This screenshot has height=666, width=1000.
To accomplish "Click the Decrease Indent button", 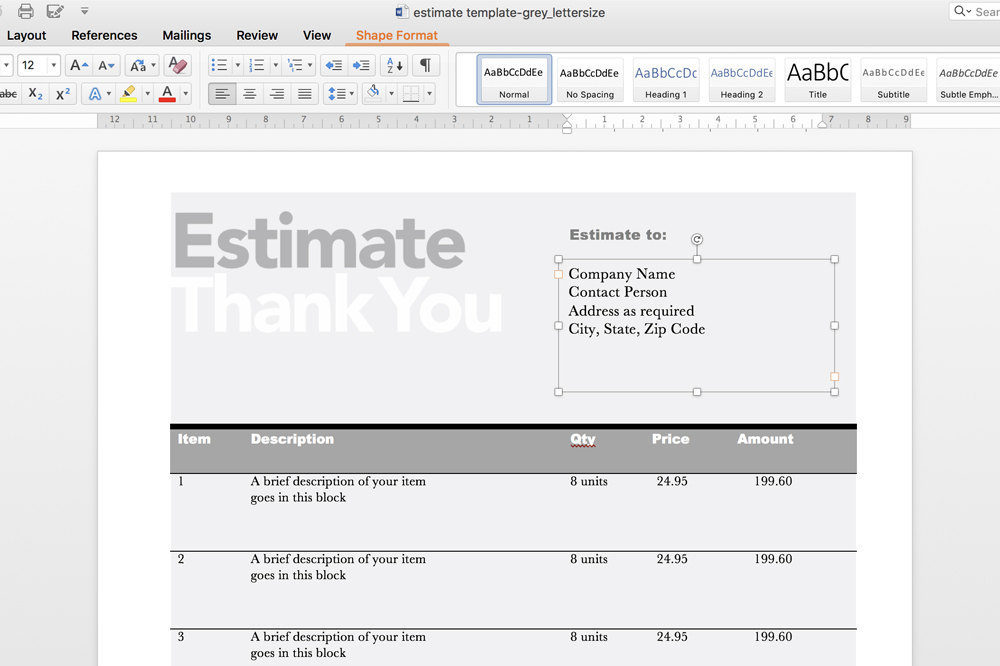I will (x=334, y=65).
